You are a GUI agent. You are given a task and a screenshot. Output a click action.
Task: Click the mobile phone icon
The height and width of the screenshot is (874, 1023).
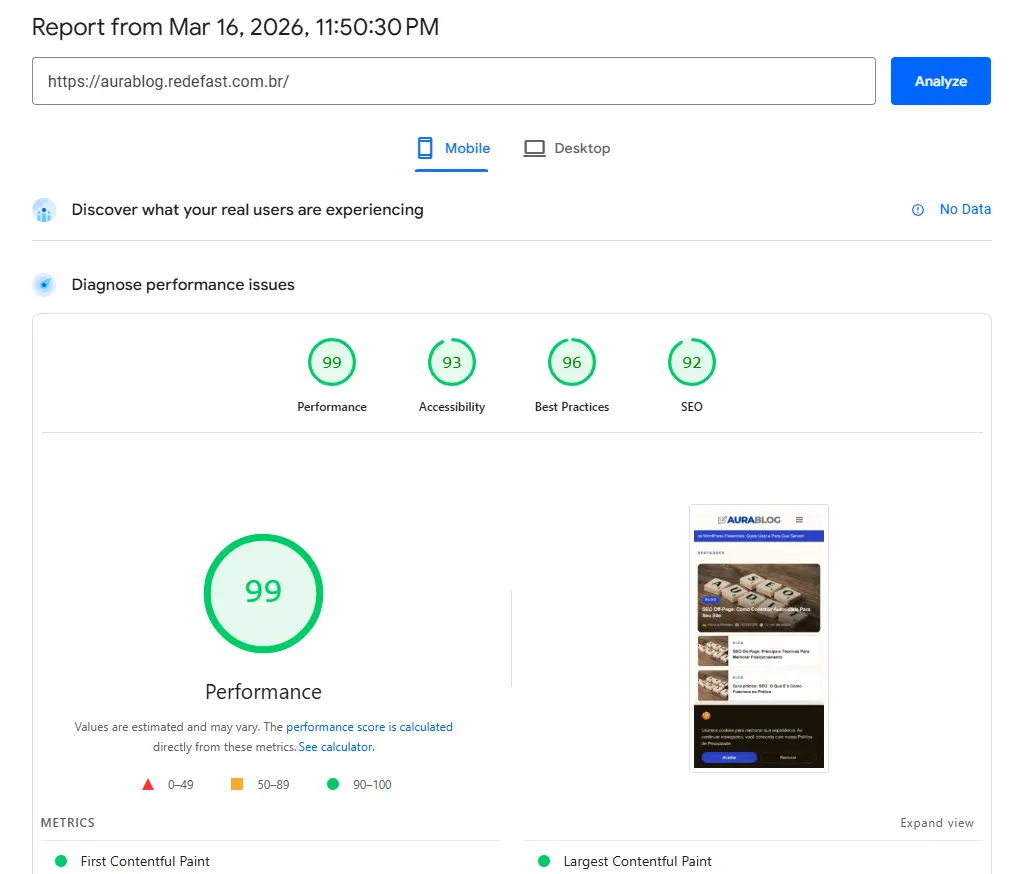point(425,148)
